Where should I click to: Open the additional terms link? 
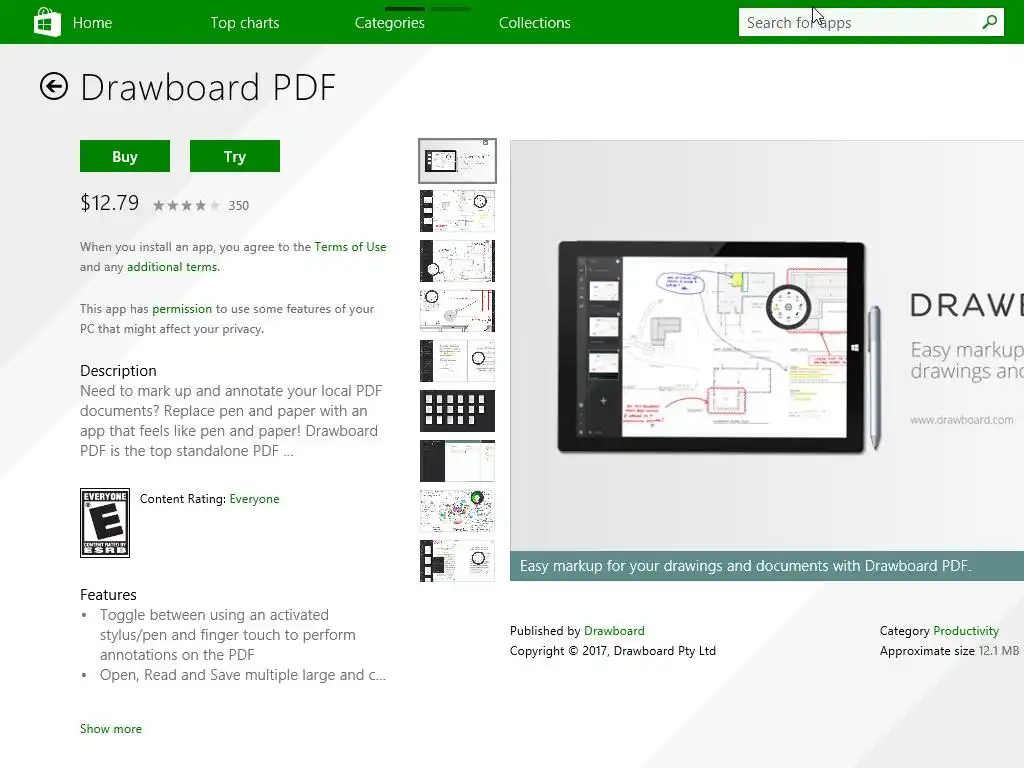pyautogui.click(x=172, y=266)
